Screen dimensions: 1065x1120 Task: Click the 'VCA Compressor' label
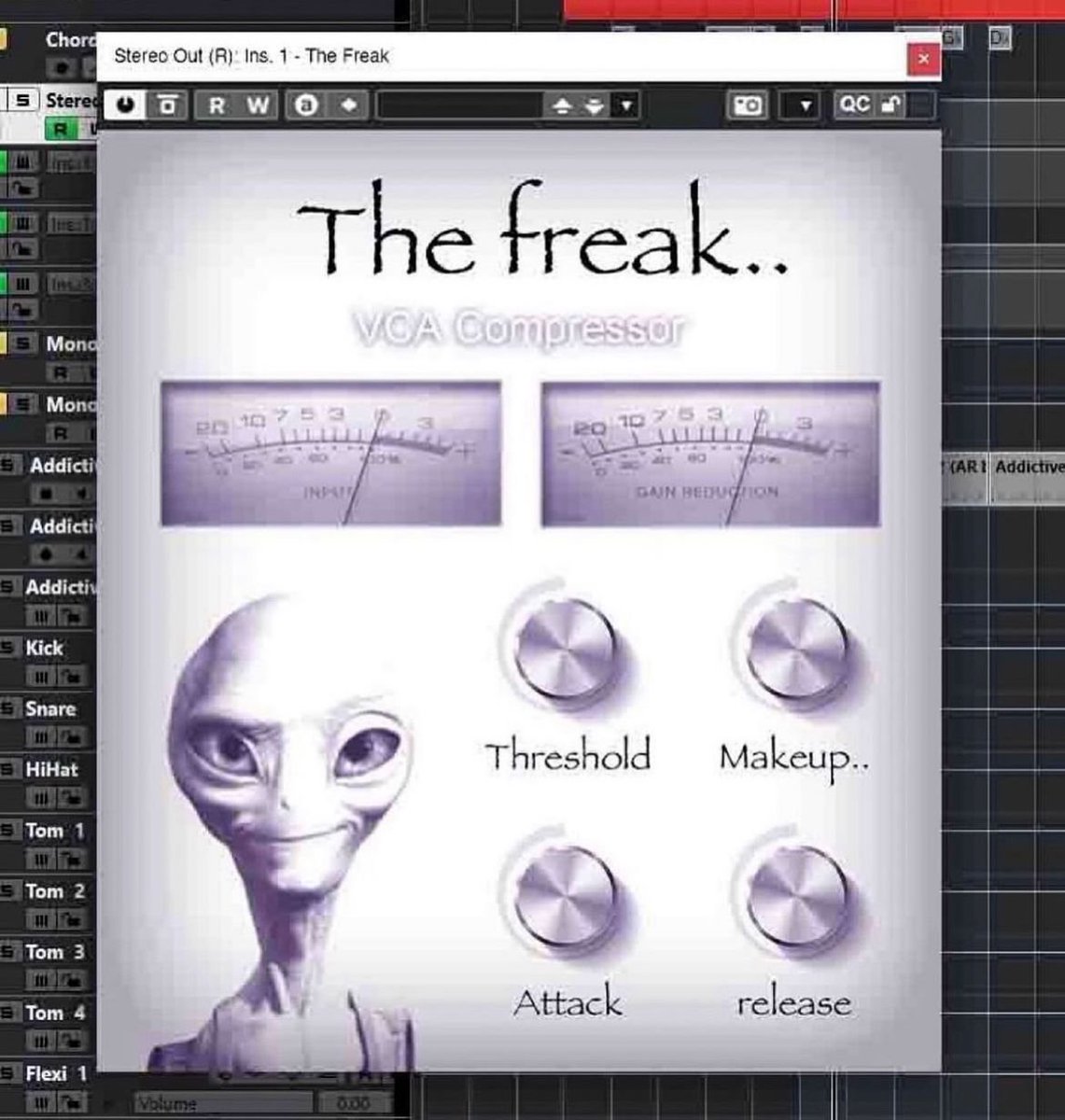coord(519,329)
